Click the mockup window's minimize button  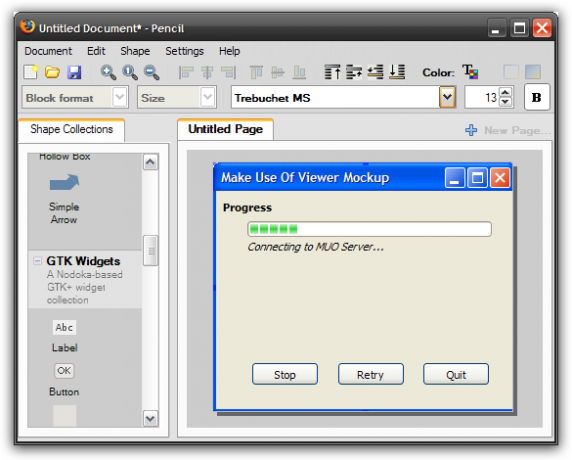point(455,178)
